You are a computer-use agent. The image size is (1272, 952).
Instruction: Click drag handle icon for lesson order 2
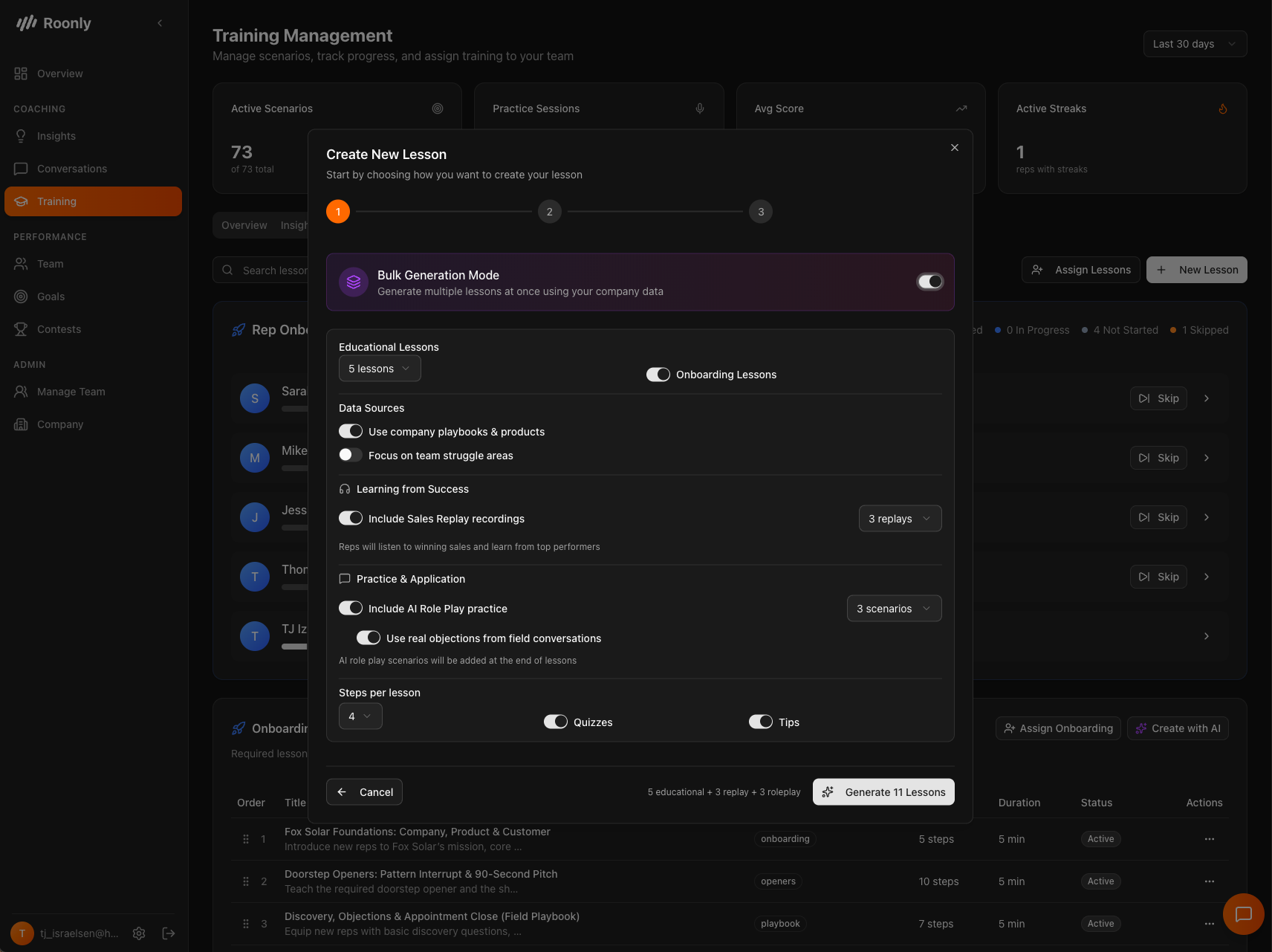pos(246,881)
